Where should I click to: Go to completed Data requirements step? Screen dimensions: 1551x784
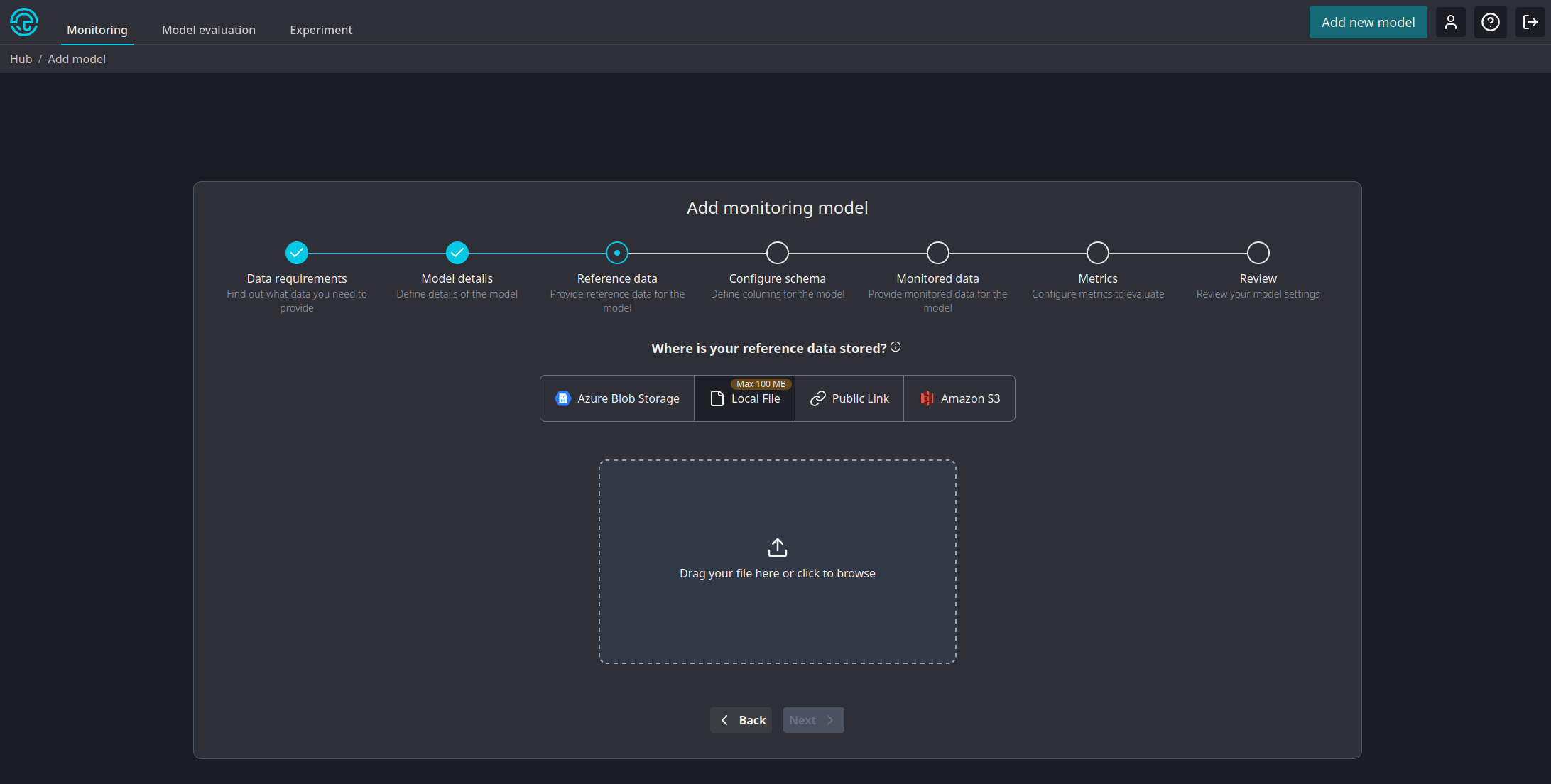click(297, 253)
